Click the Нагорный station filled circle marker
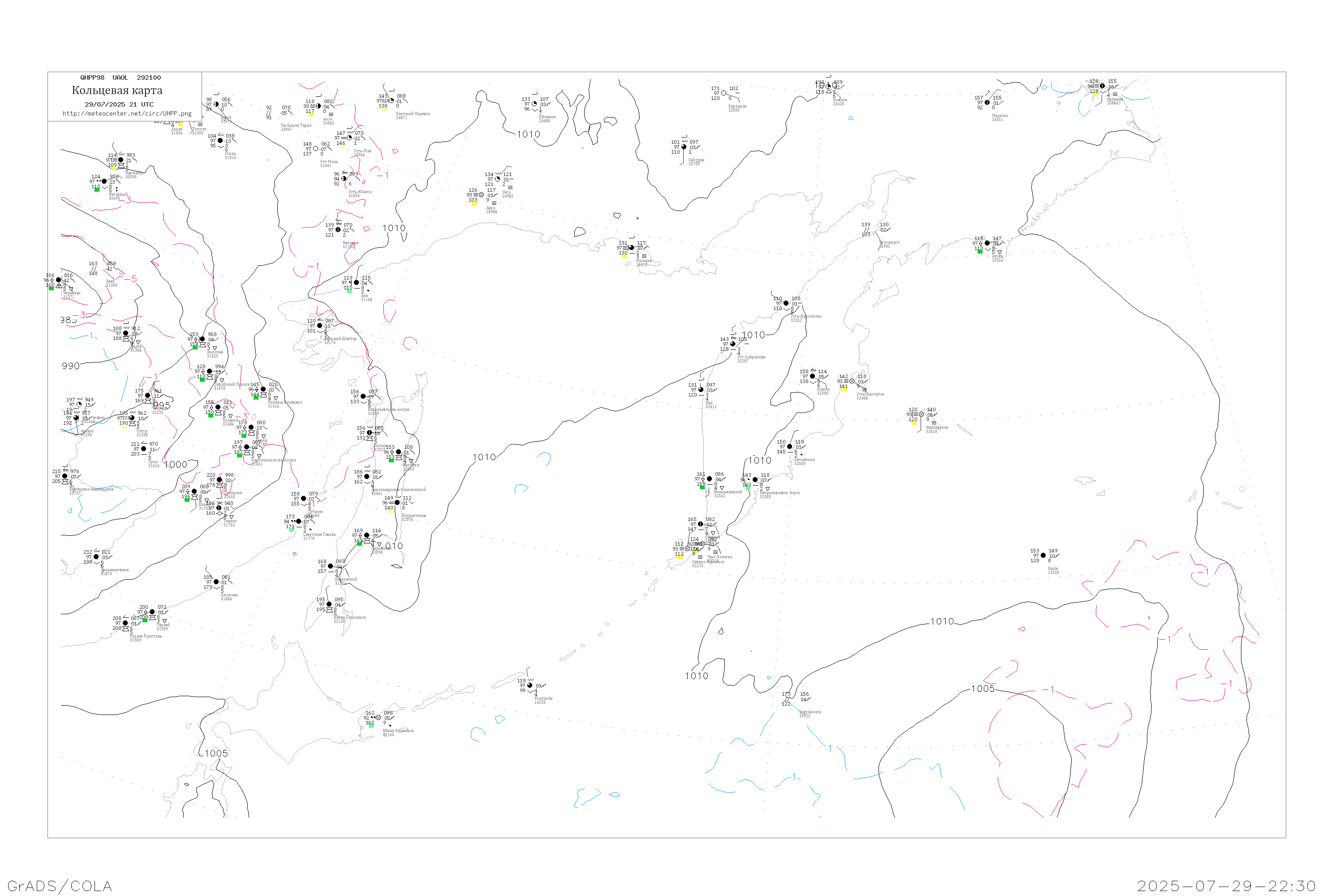Viewport: 1344px width, 896px height. [x=104, y=181]
